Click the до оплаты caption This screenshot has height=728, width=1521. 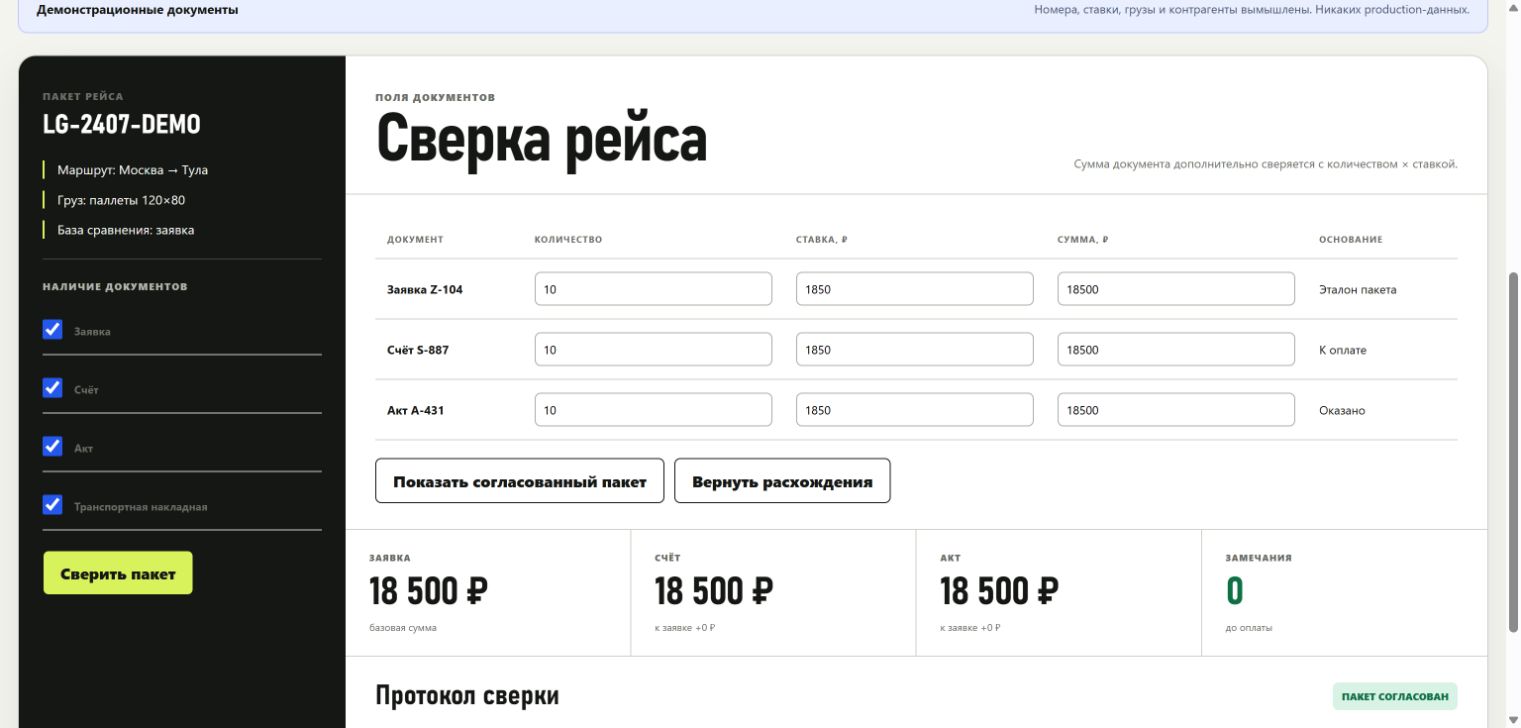coord(1249,628)
